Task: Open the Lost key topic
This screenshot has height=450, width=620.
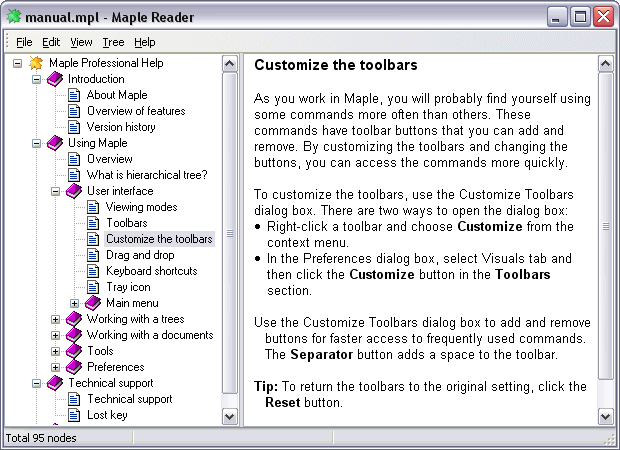Action: [107, 415]
